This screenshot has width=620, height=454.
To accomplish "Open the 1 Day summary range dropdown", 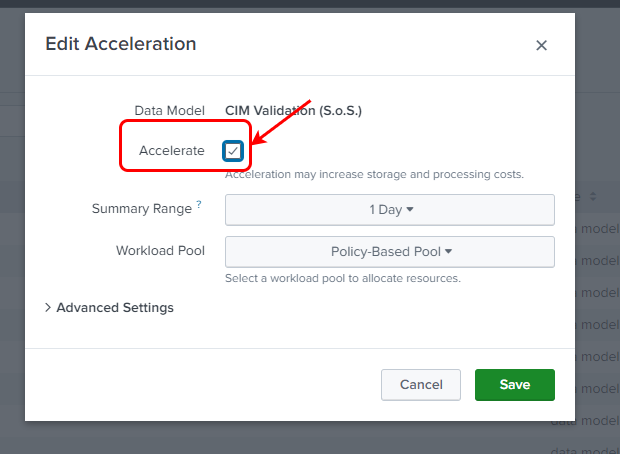I will tap(390, 210).
